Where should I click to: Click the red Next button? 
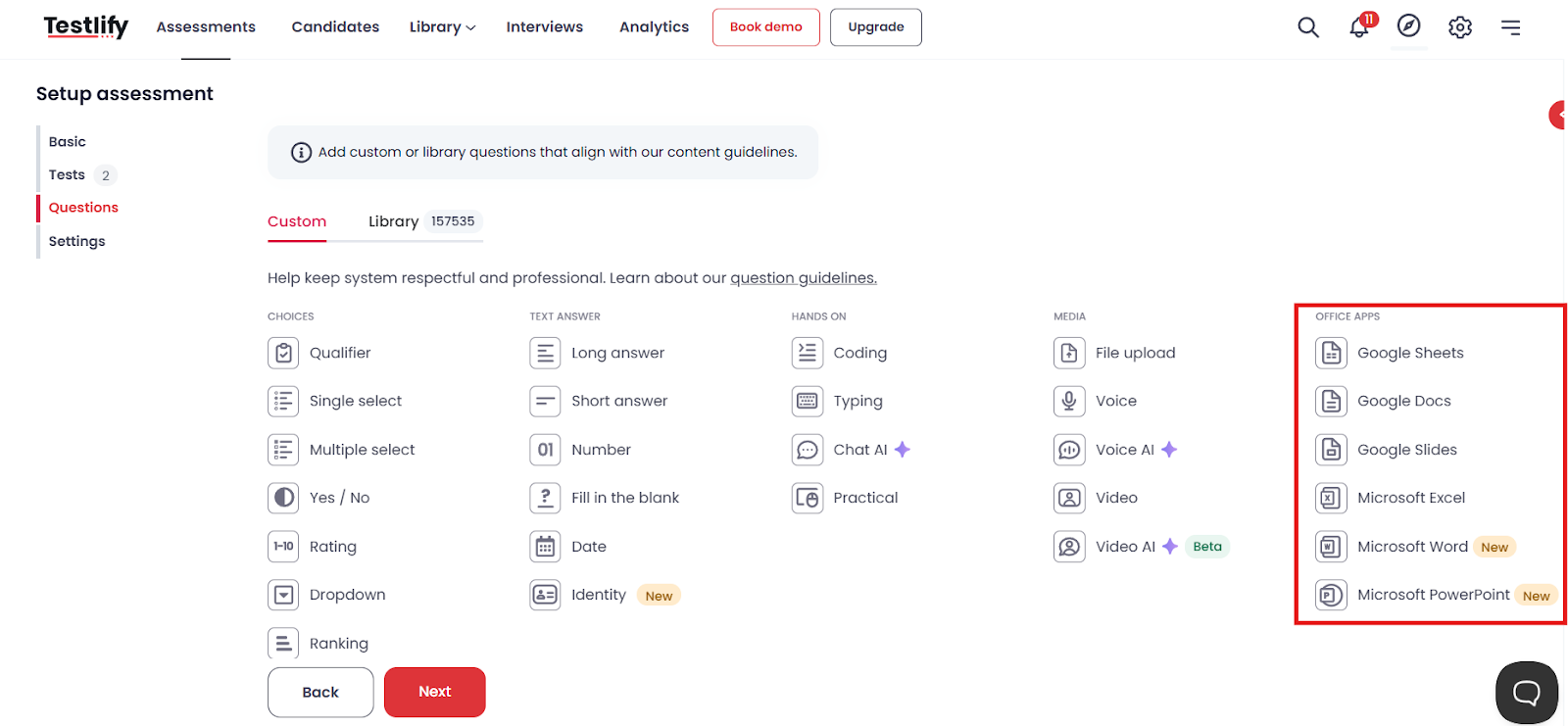point(435,692)
